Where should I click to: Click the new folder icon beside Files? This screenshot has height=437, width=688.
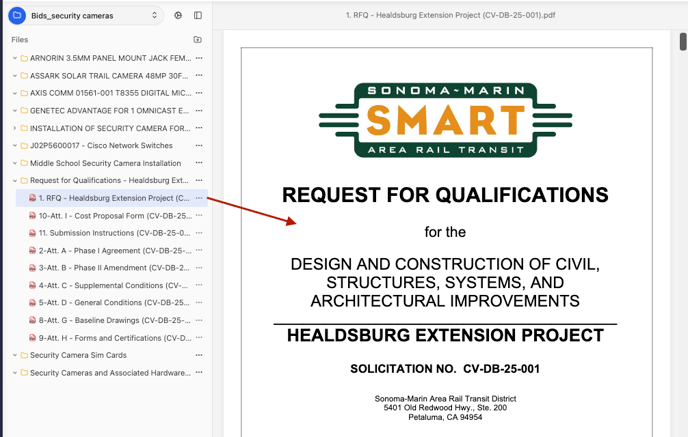198,39
